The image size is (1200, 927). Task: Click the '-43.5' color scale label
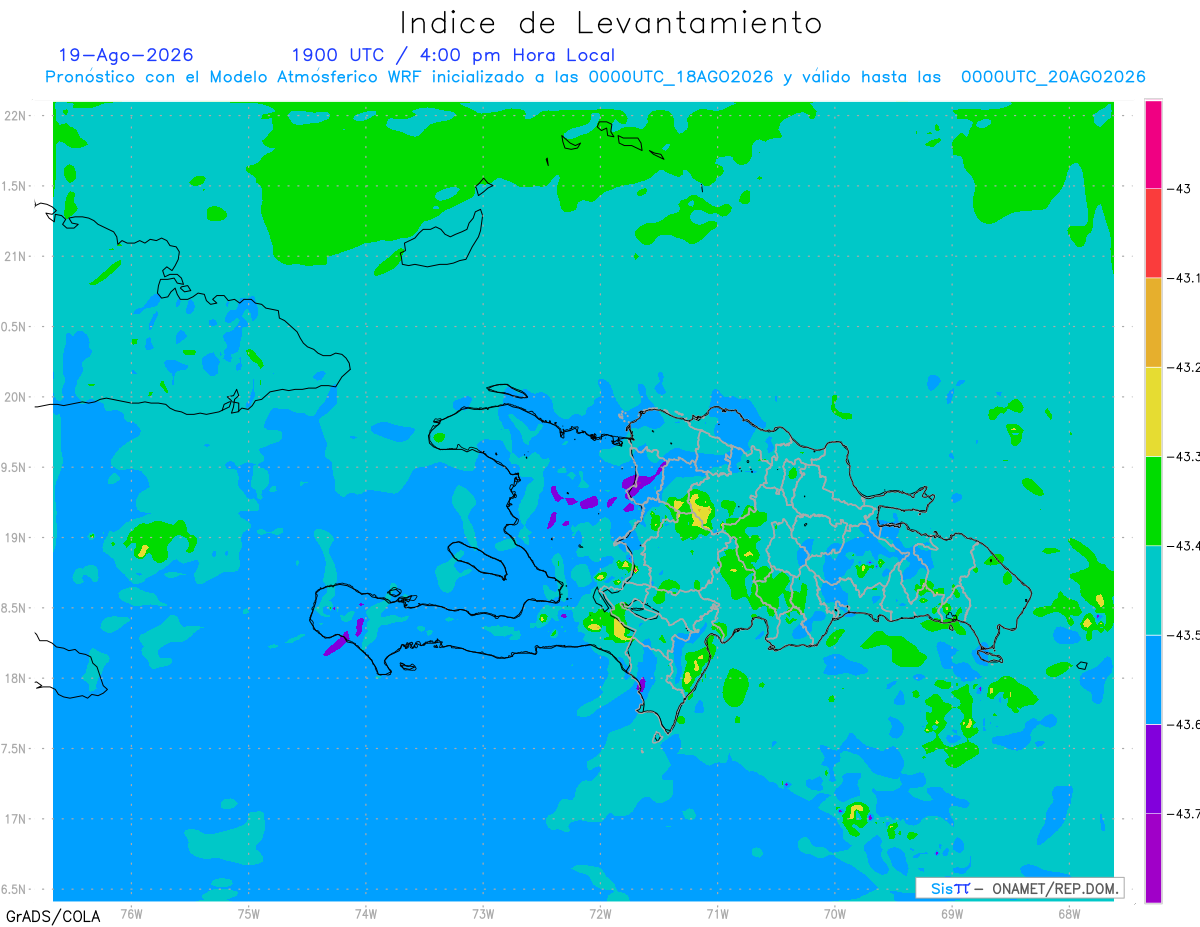pyautogui.click(x=1184, y=636)
